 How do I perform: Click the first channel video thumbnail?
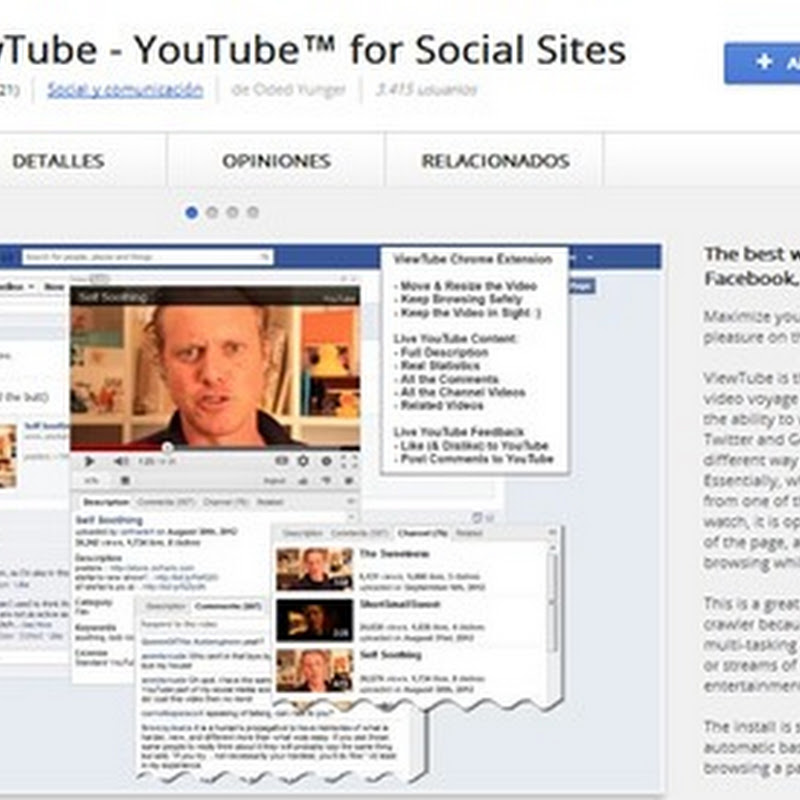[315, 569]
